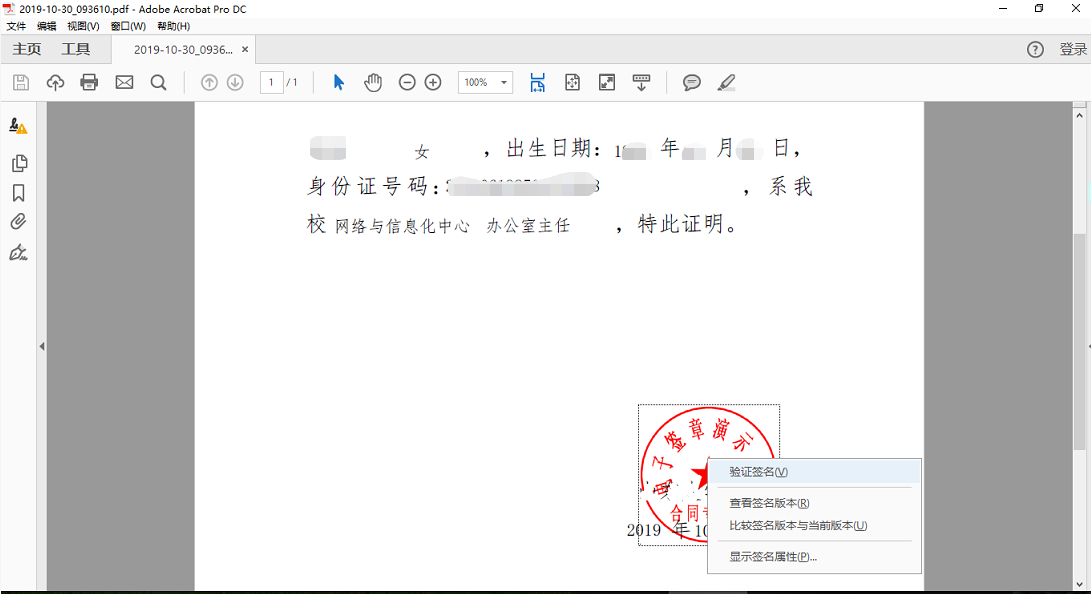Go to the next page arrow
1091x594 pixels.
point(235,83)
